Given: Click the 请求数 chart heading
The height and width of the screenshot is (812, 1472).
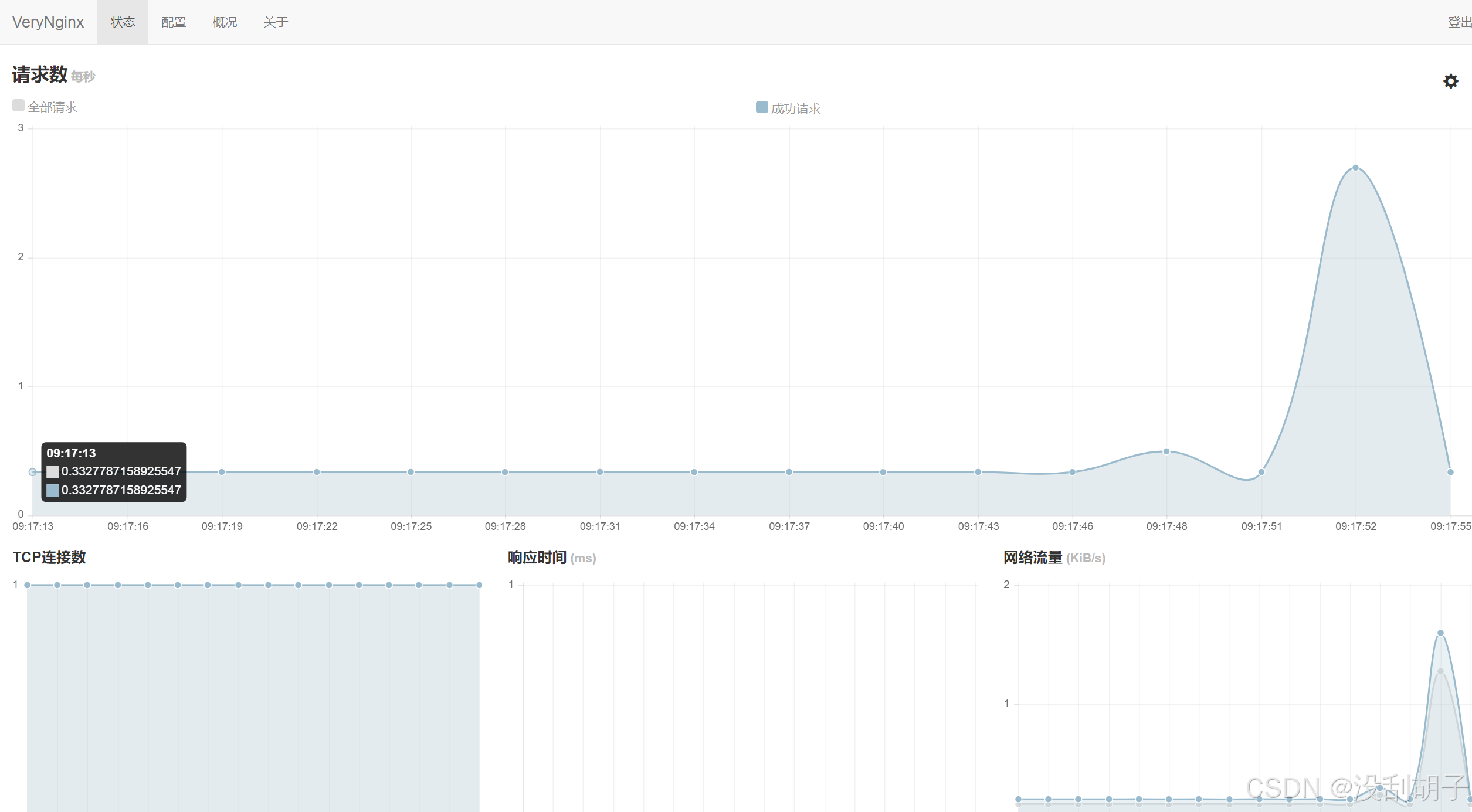Looking at the screenshot, I should (40, 74).
